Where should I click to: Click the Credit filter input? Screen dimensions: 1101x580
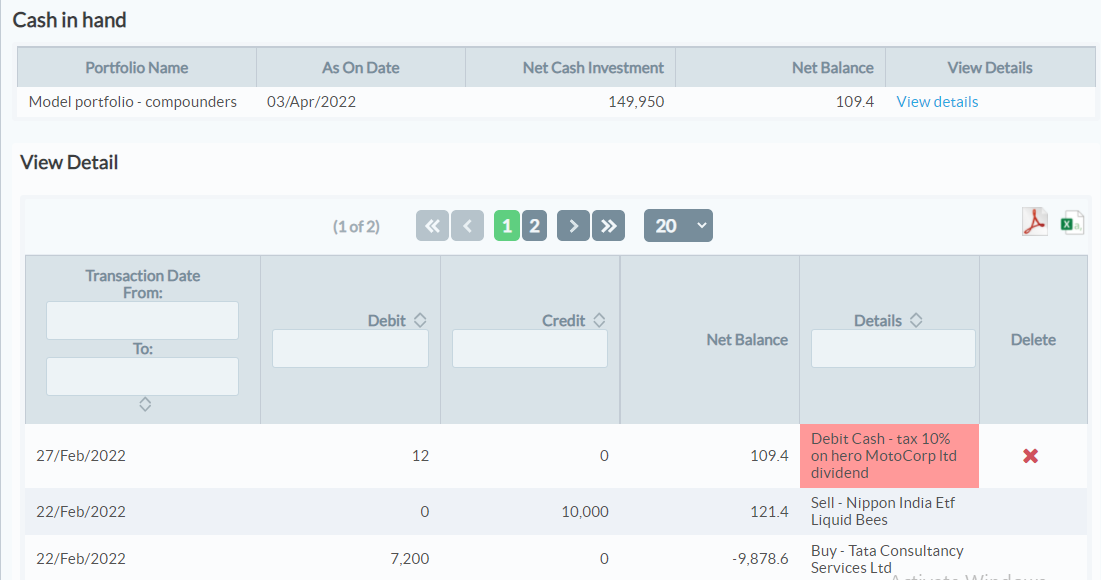click(529, 348)
